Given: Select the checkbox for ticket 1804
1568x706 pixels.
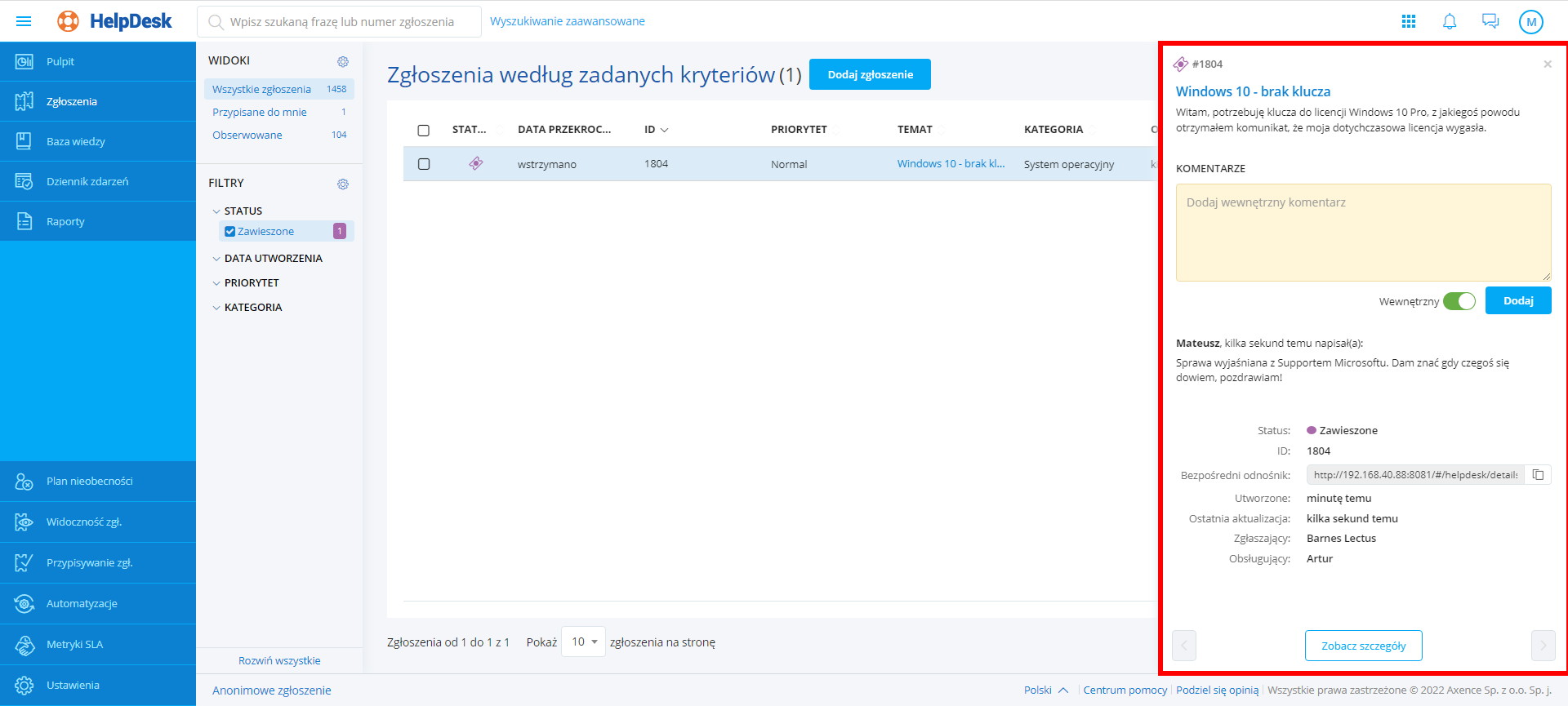Looking at the screenshot, I should coord(424,164).
